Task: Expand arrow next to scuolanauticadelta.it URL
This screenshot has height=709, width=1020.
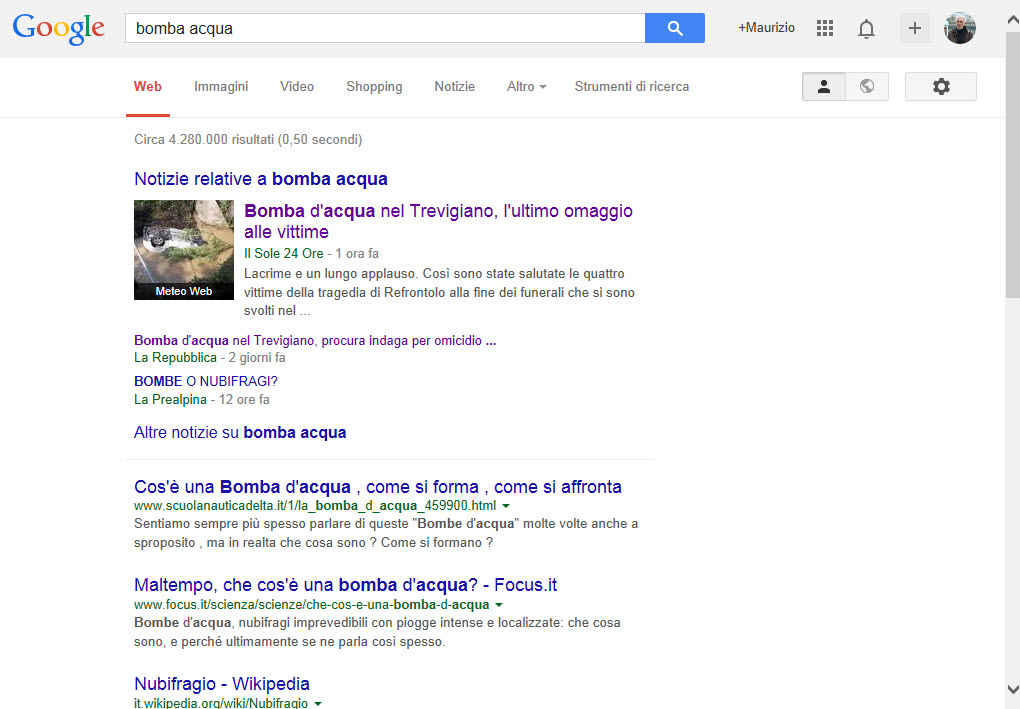Action: pos(506,507)
